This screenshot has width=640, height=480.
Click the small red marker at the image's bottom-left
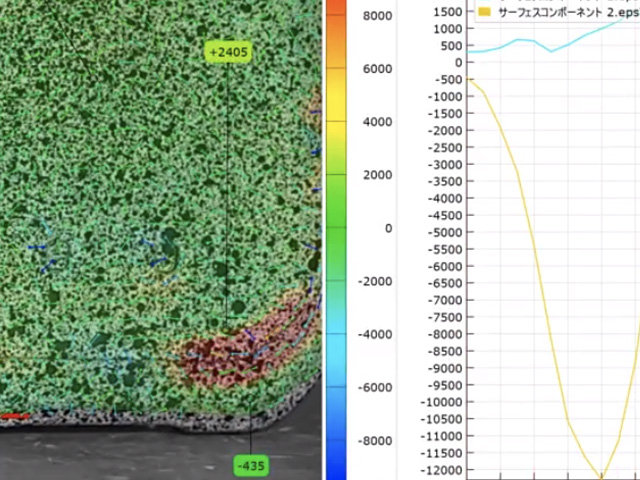point(14,416)
